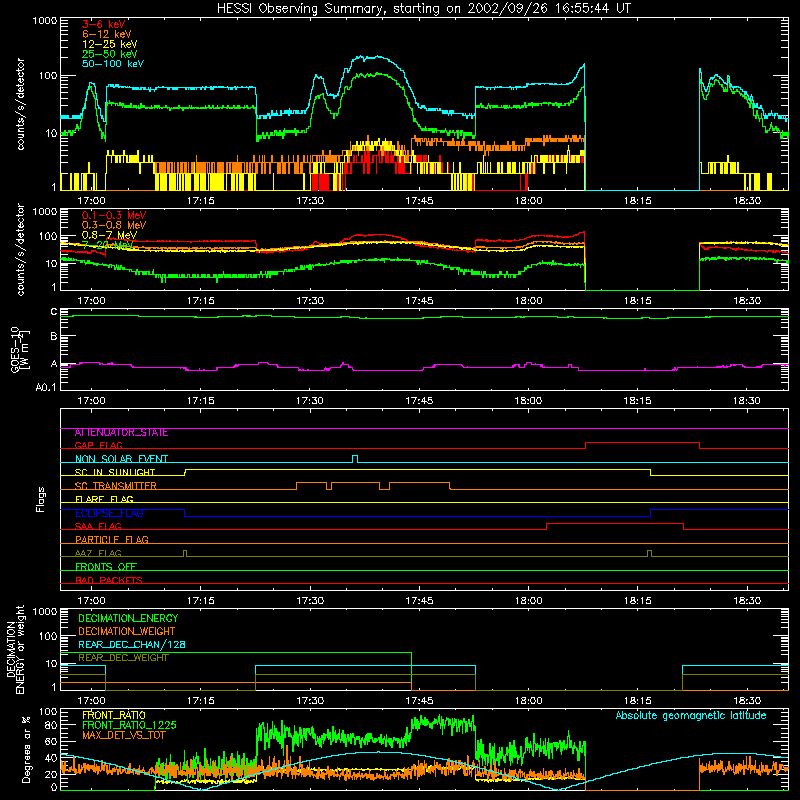The height and width of the screenshot is (800, 800).
Task: Click the REAR_DEC_CHAN/128 legend label
Action: pos(132,644)
